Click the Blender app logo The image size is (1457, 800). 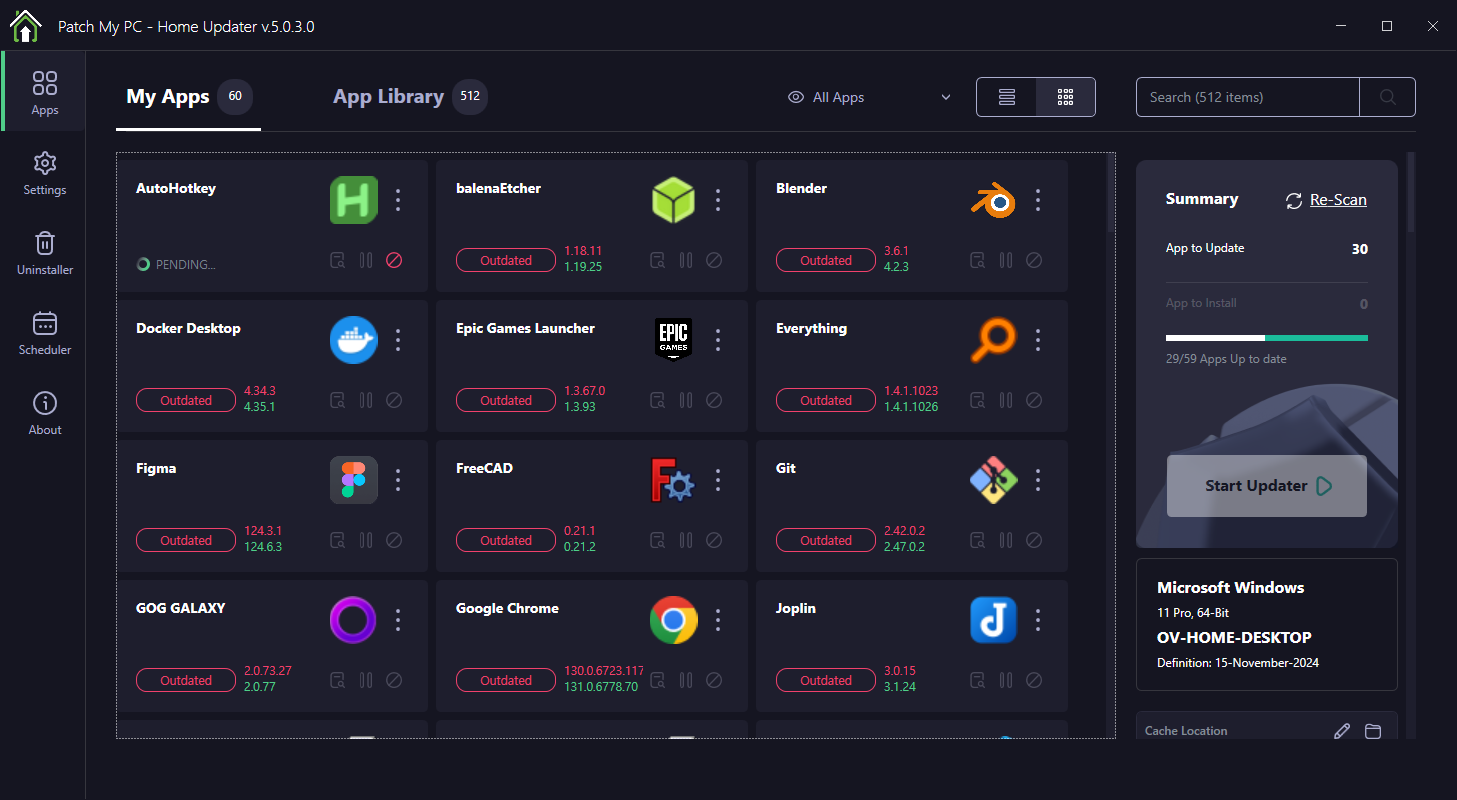993,200
